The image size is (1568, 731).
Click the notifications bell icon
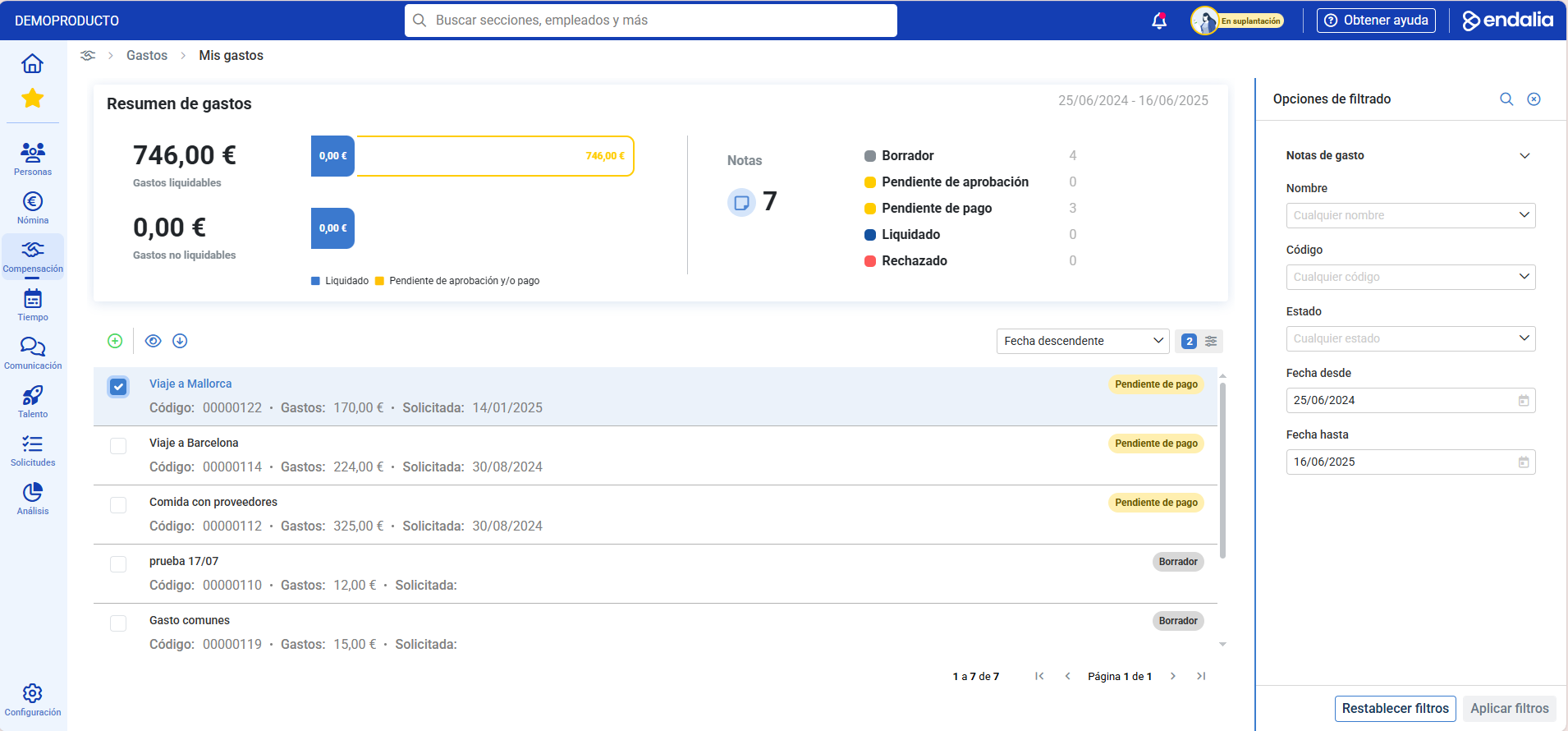pos(1159,21)
